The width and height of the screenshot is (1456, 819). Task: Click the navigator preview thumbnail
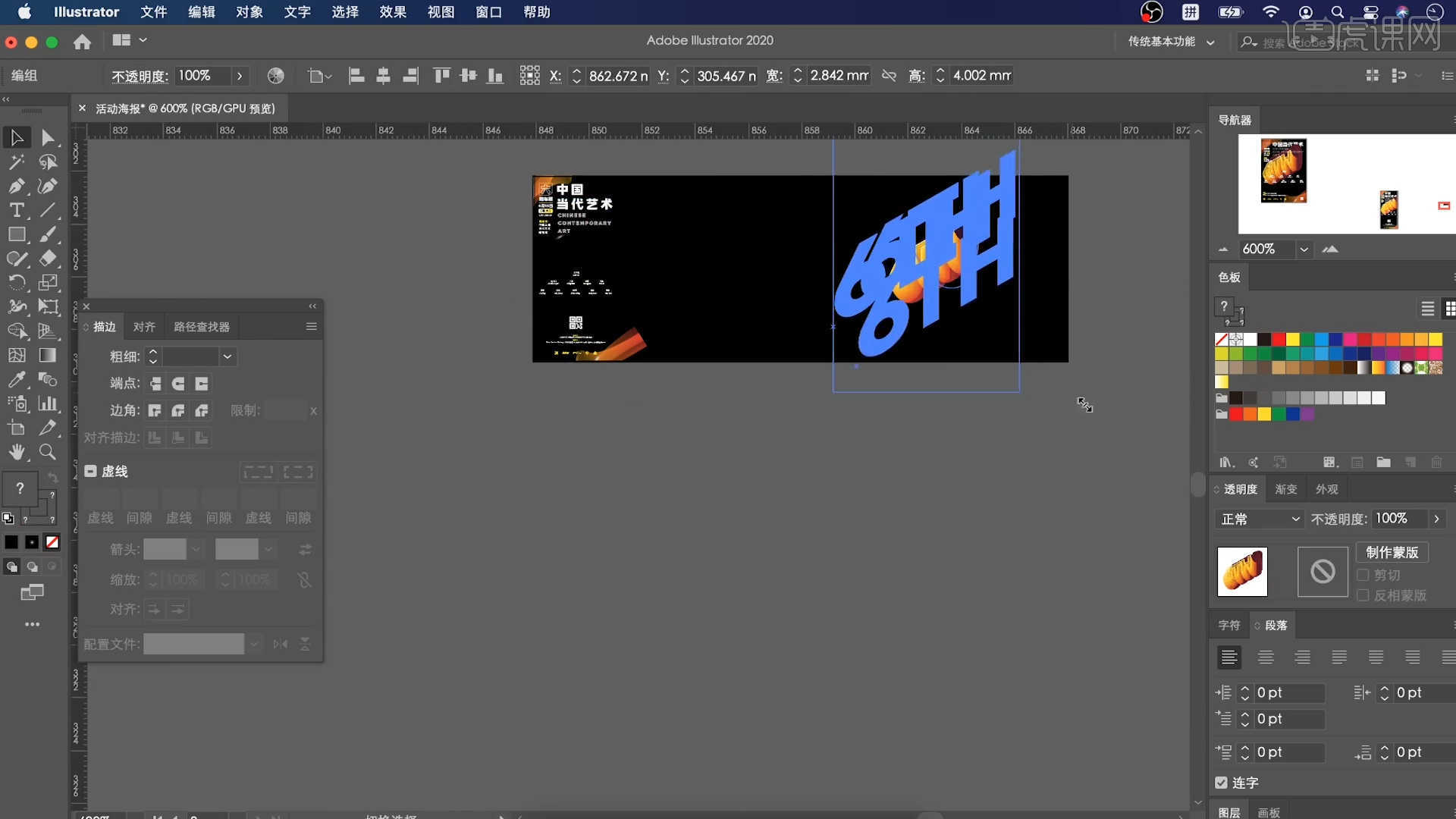tap(1346, 184)
